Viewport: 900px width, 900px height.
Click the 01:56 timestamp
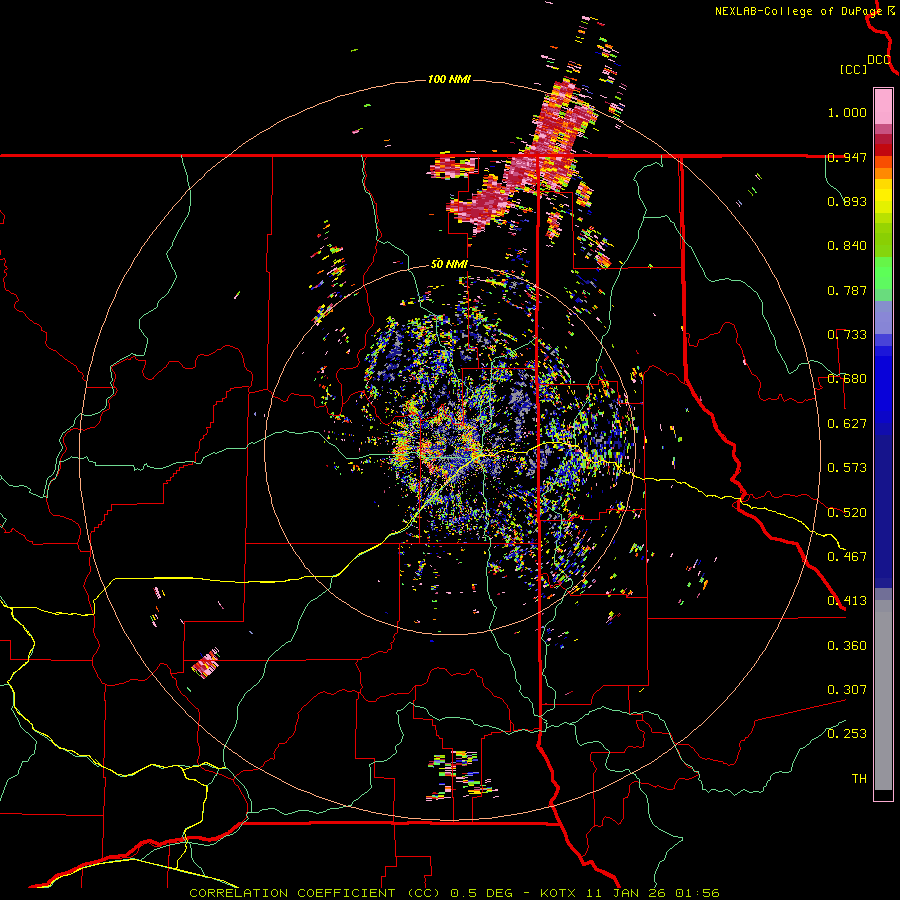699,893
